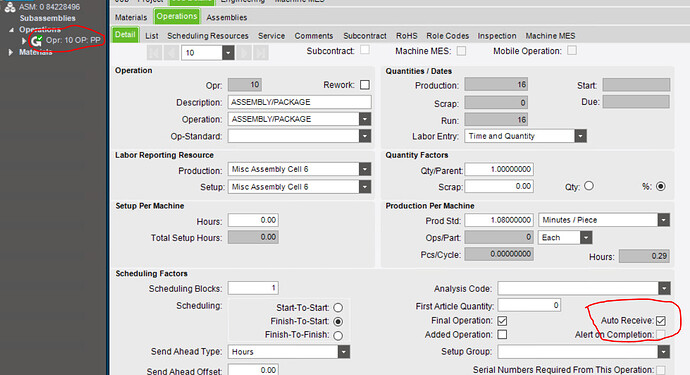The width and height of the screenshot is (690, 375).
Task: Open the Subcontract sub-tab
Action: click(x=365, y=36)
